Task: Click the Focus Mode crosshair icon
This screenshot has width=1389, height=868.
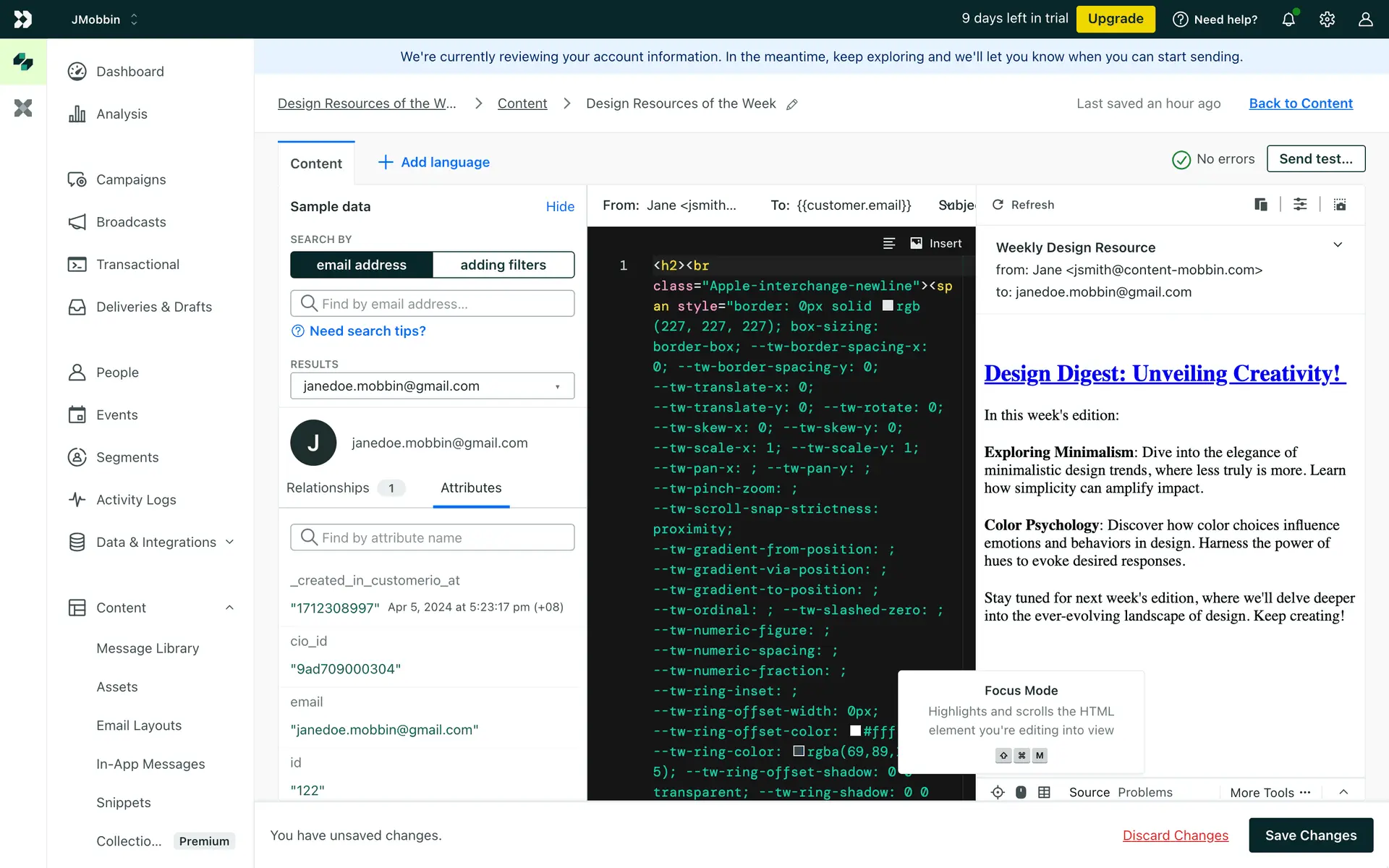Action: 998,792
